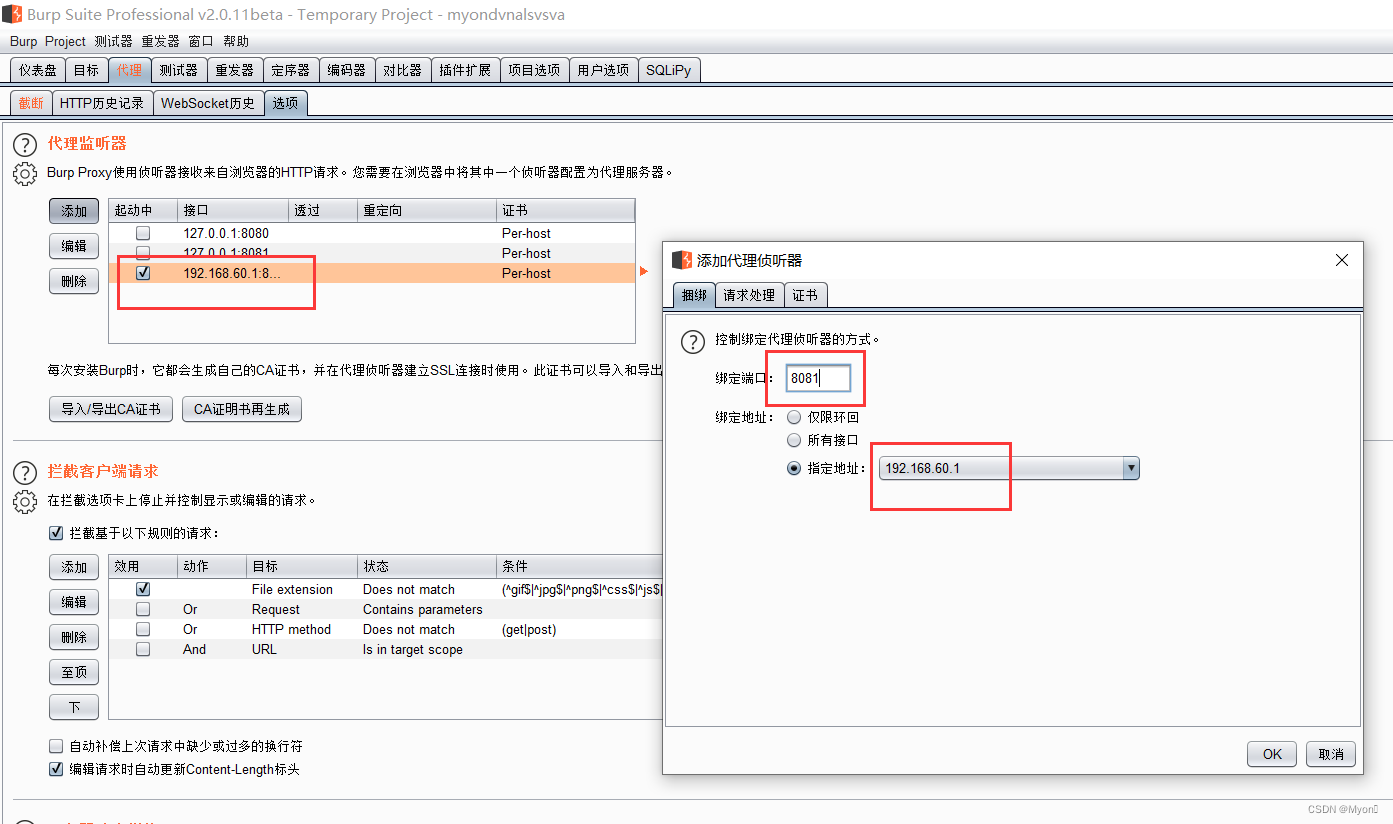This screenshot has width=1393, height=824.
Task: Open the 截断 sub-tab
Action: click(31, 103)
